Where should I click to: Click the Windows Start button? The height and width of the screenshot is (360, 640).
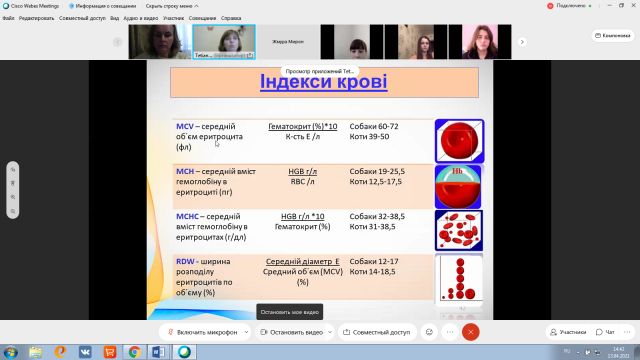pyautogui.click(x=11, y=352)
